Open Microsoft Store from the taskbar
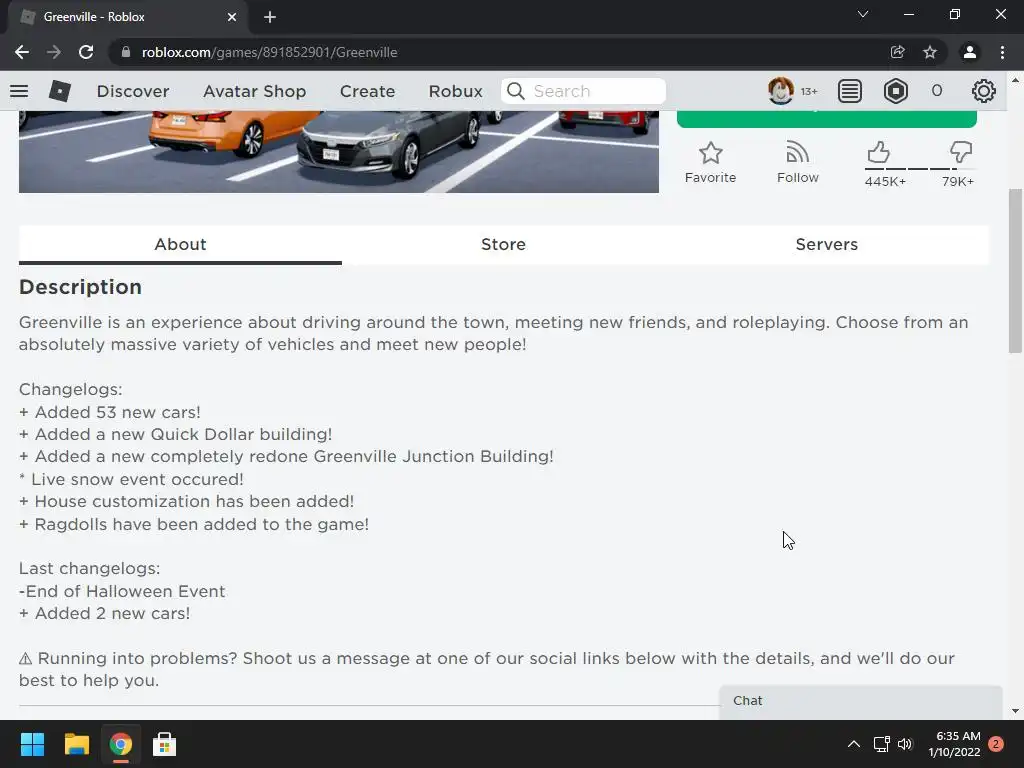 [164, 744]
